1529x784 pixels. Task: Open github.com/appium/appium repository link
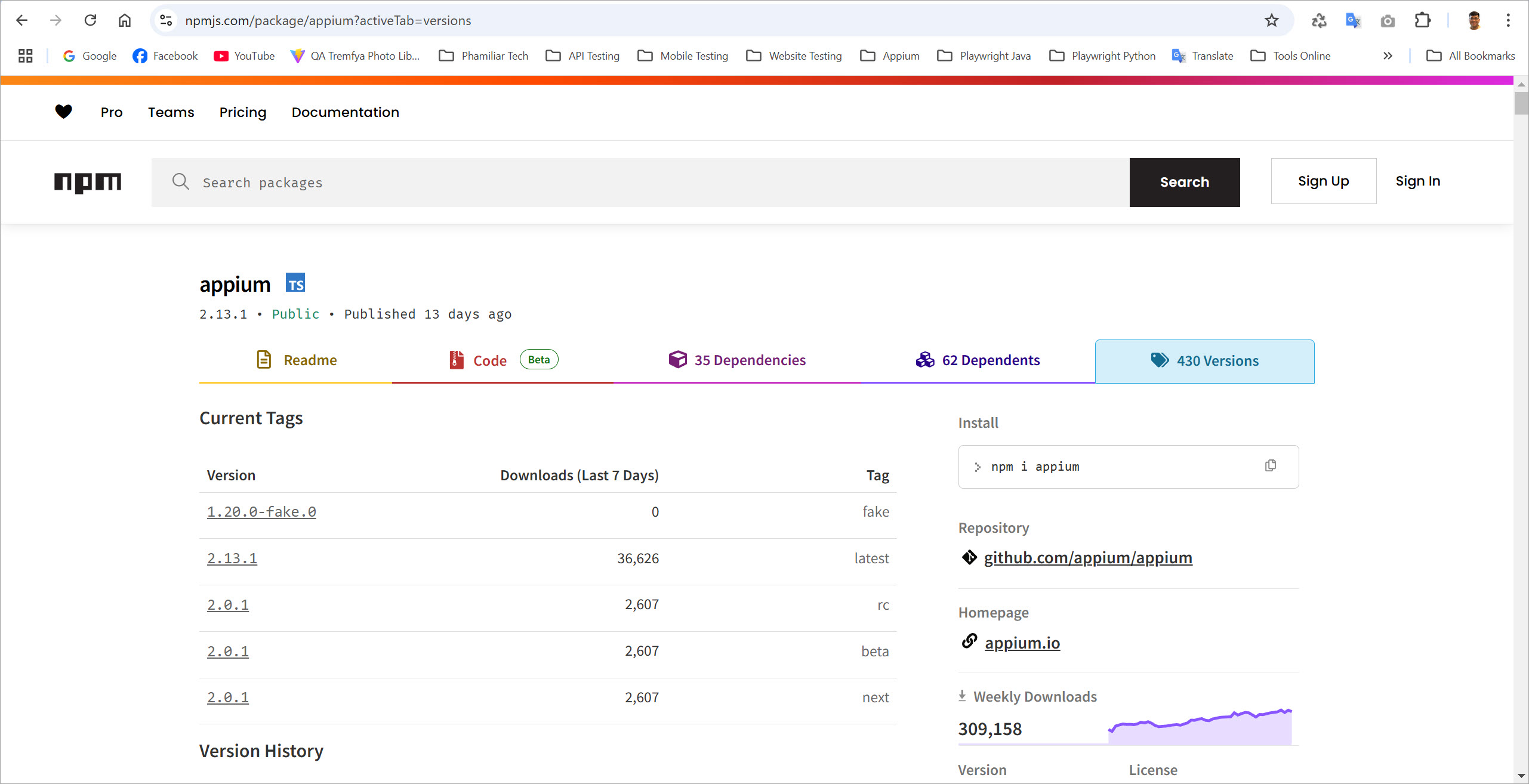[x=1087, y=558]
